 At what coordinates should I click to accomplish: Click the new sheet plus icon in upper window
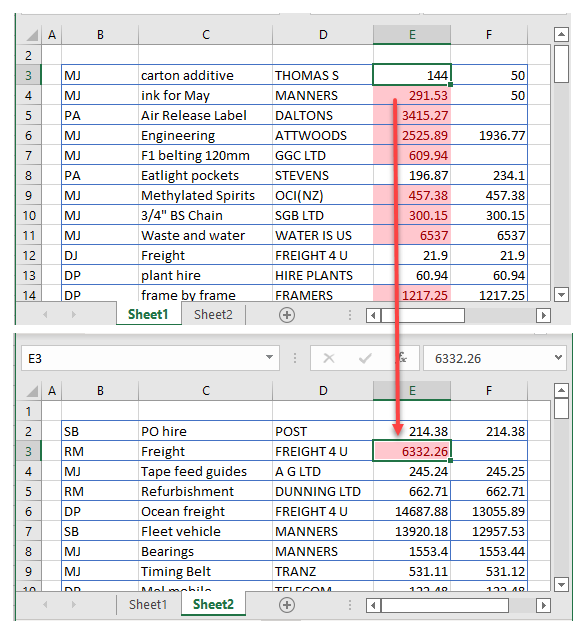point(287,315)
